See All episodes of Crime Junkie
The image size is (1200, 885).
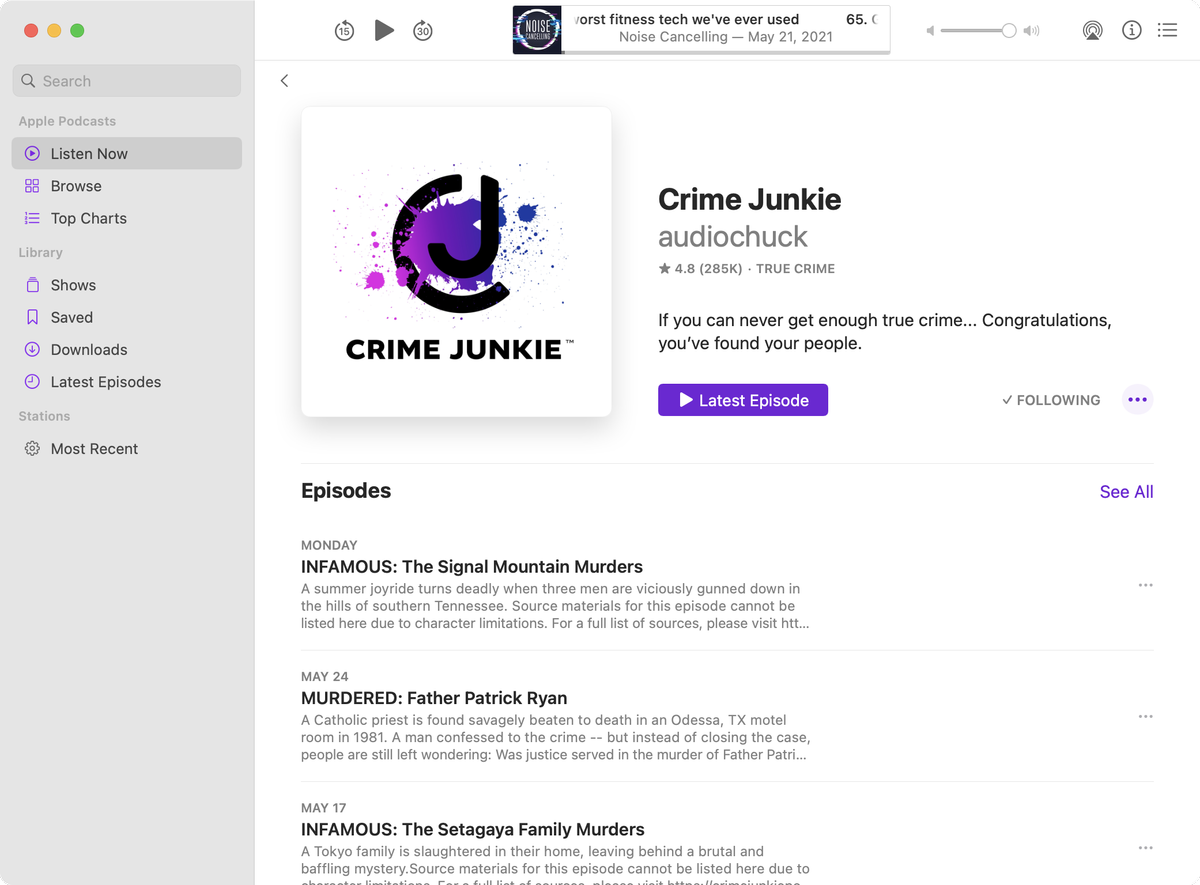[1126, 491]
